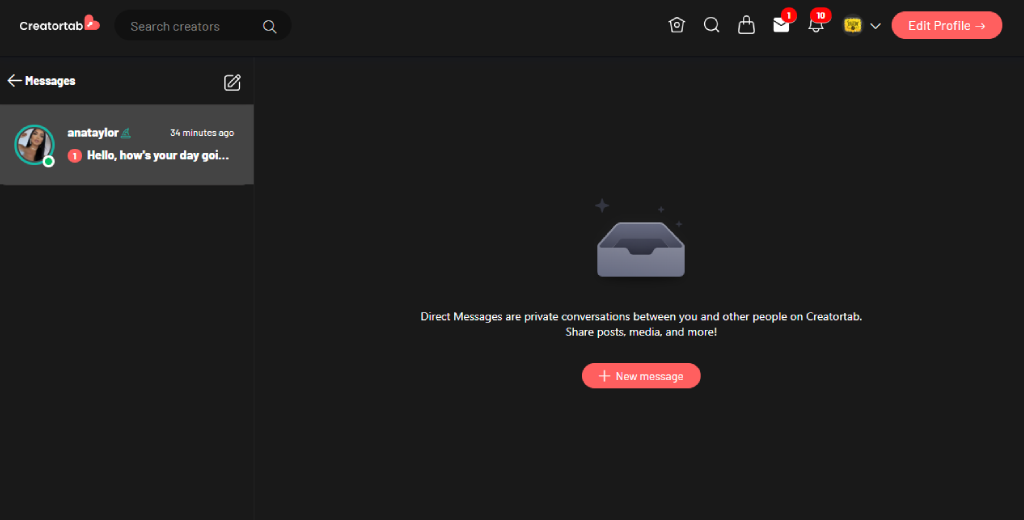Open the mail envelope icon with badge

tap(781, 26)
